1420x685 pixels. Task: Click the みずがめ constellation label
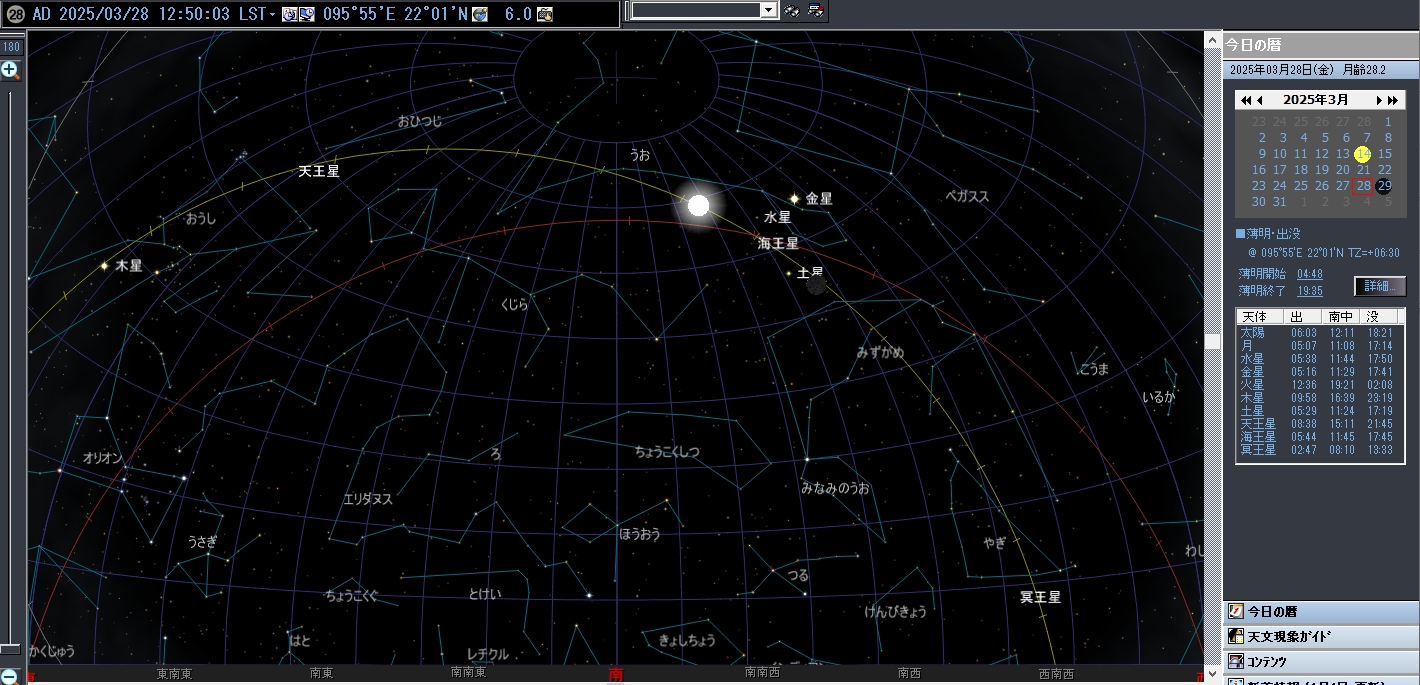click(x=881, y=352)
